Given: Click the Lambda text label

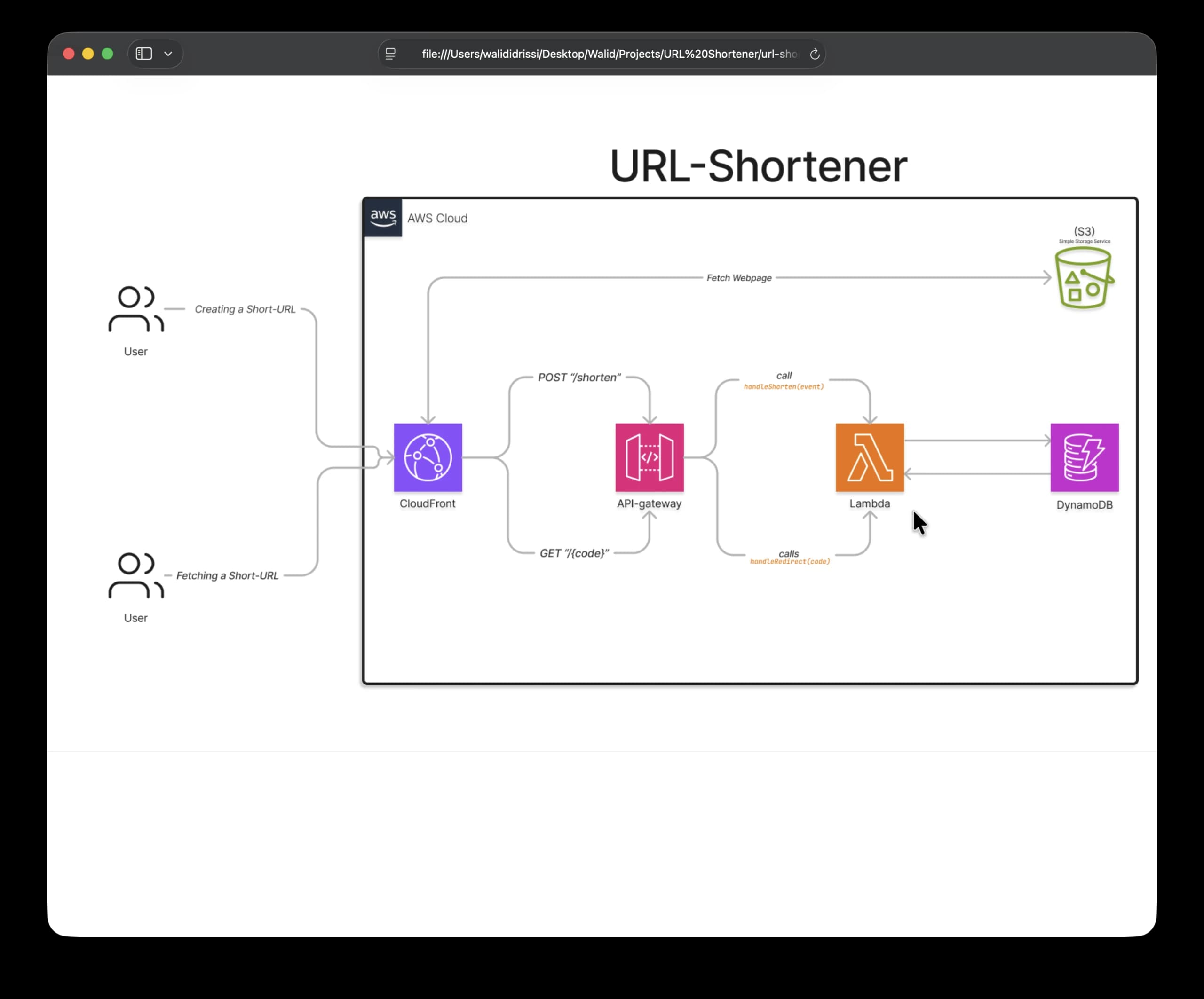Looking at the screenshot, I should pyautogui.click(x=870, y=503).
